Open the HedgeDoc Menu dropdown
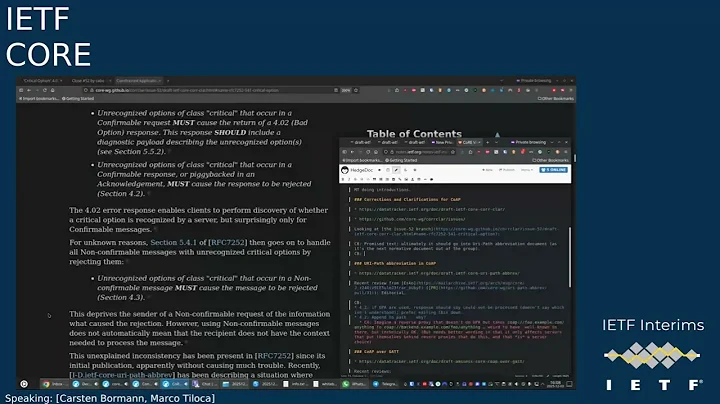 point(527,170)
